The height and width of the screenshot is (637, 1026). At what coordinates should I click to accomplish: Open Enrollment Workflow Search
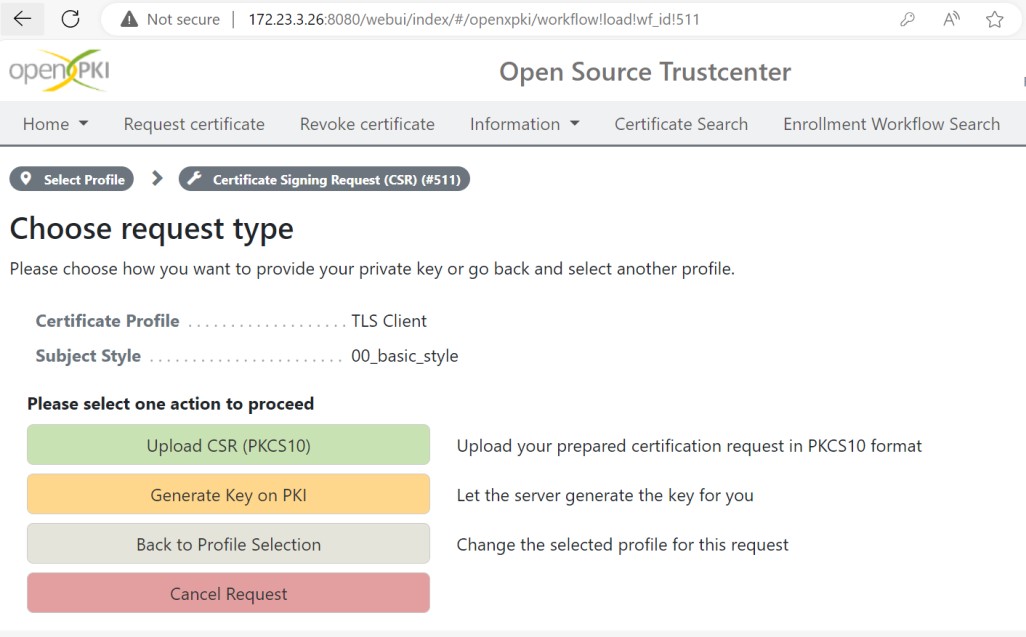pos(891,124)
